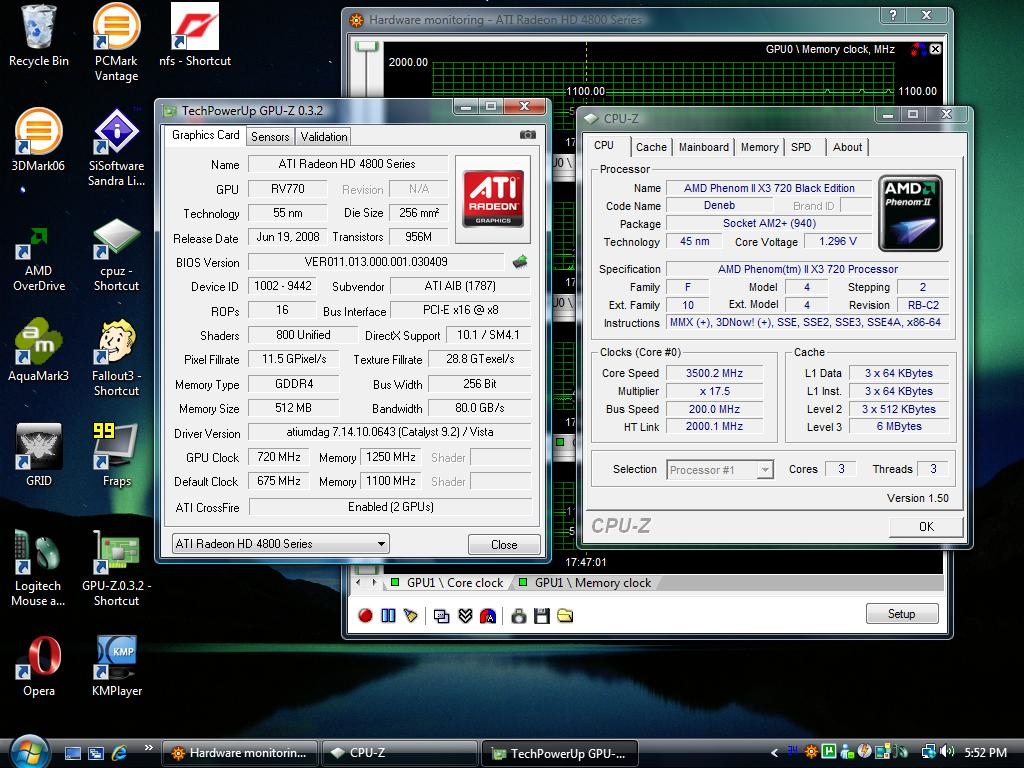Select the nfs - Shortcut desktop icon
Screen dimensions: 1024x768
click(x=195, y=36)
